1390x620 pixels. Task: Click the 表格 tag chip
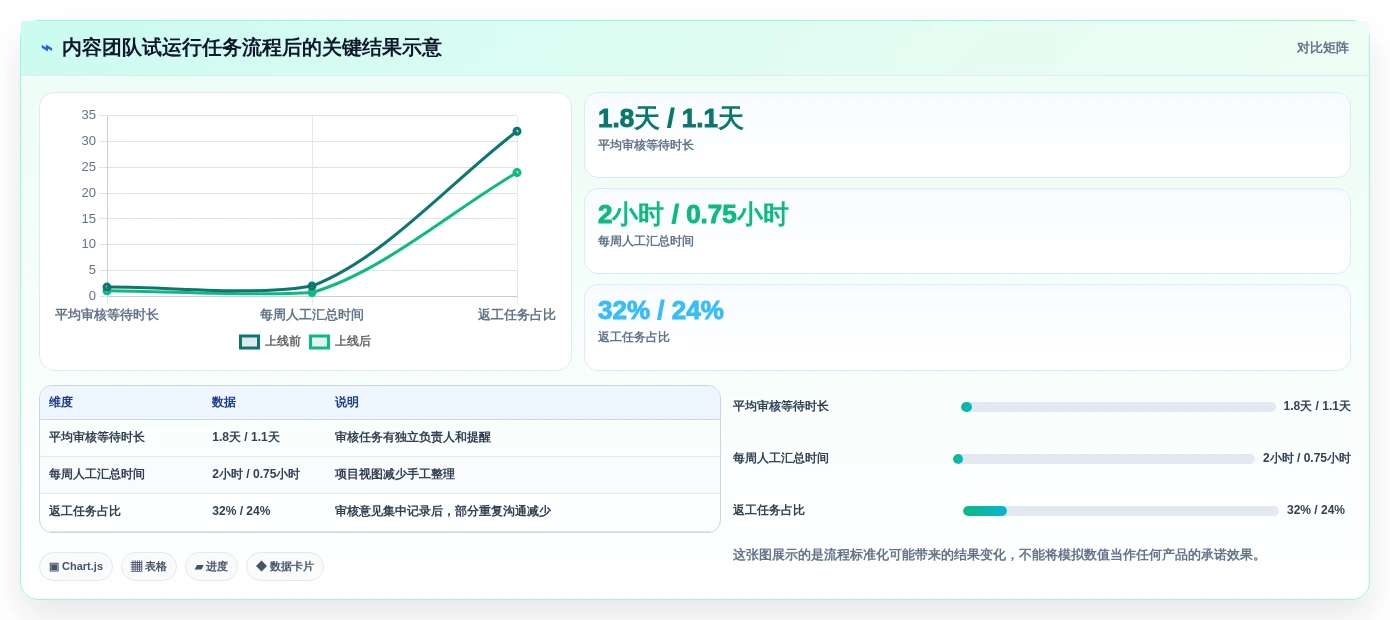(149, 567)
